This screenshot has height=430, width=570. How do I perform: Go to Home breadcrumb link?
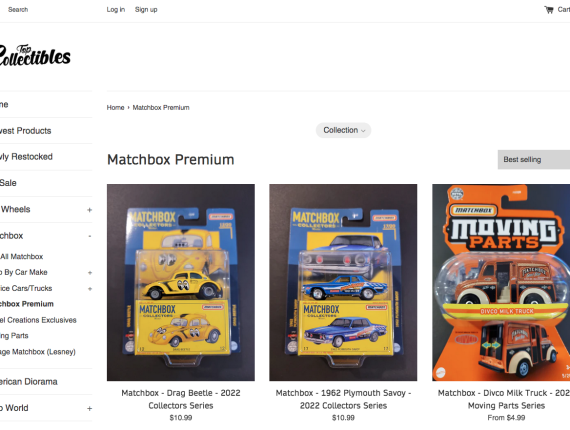[115, 108]
